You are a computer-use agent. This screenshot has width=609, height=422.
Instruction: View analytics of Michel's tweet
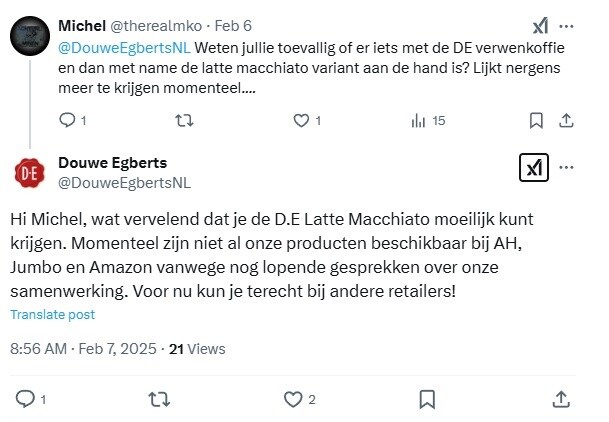point(419,121)
